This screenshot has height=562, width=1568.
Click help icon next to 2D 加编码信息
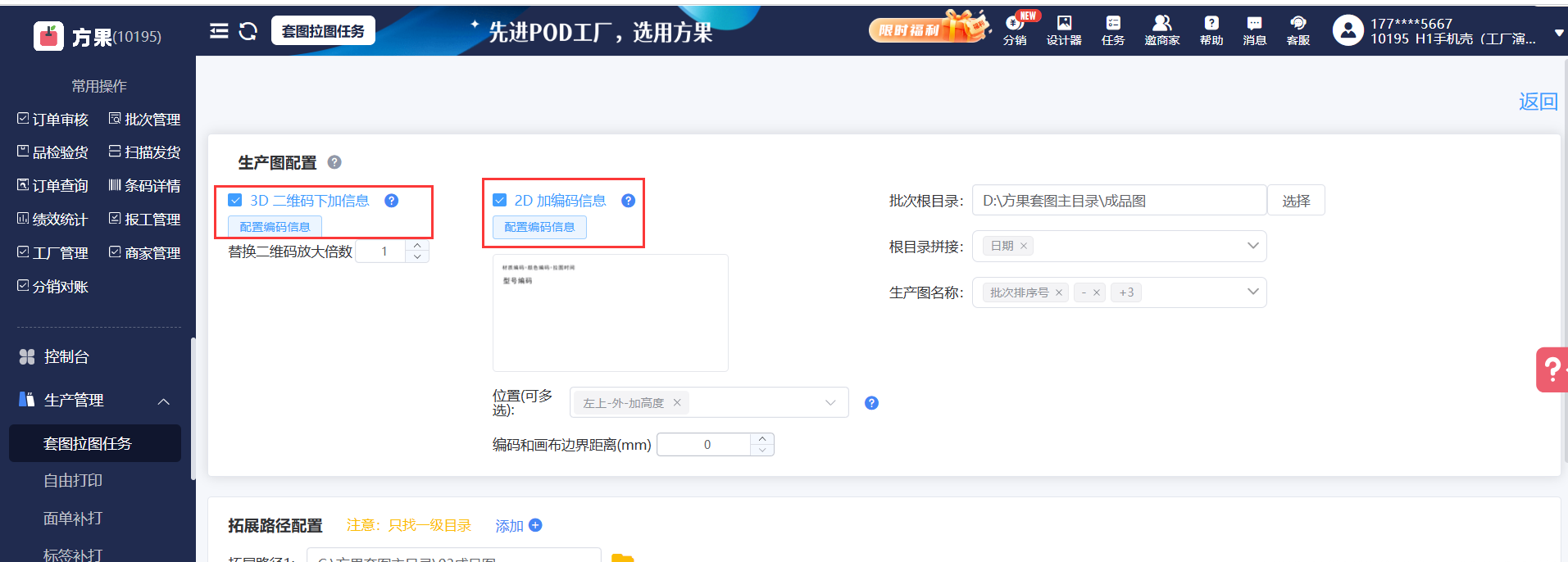[629, 201]
